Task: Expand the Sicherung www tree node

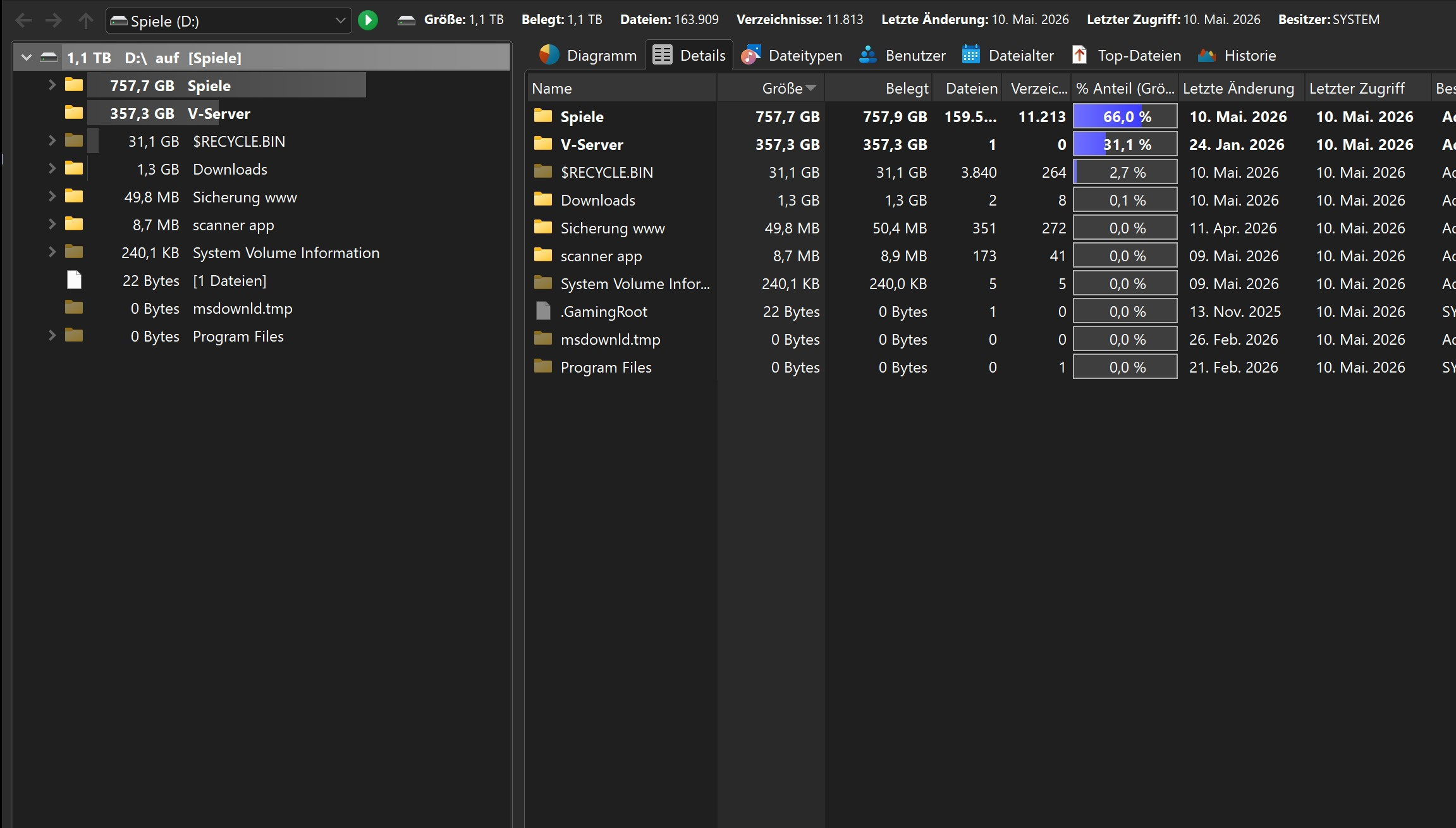Action: click(52, 196)
